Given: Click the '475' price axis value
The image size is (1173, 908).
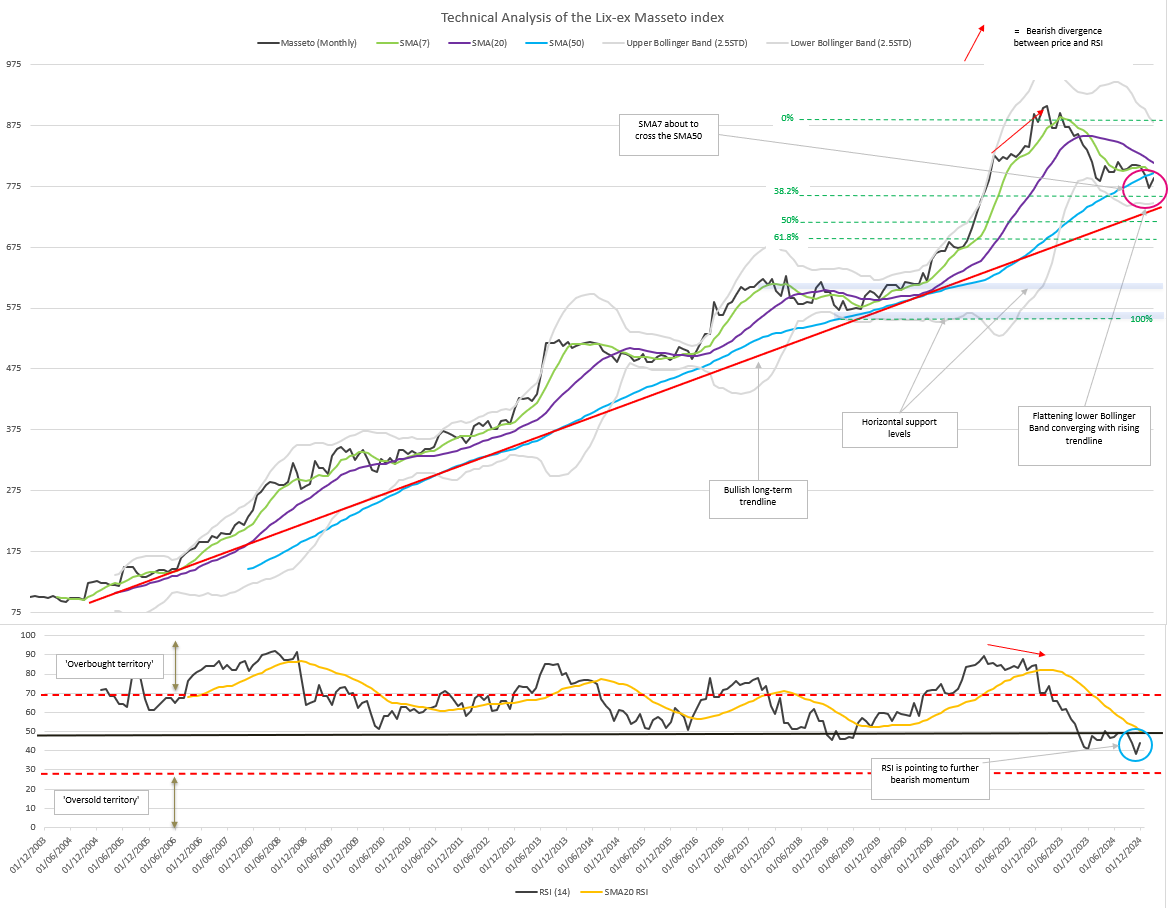Looking at the screenshot, I should click(x=14, y=369).
